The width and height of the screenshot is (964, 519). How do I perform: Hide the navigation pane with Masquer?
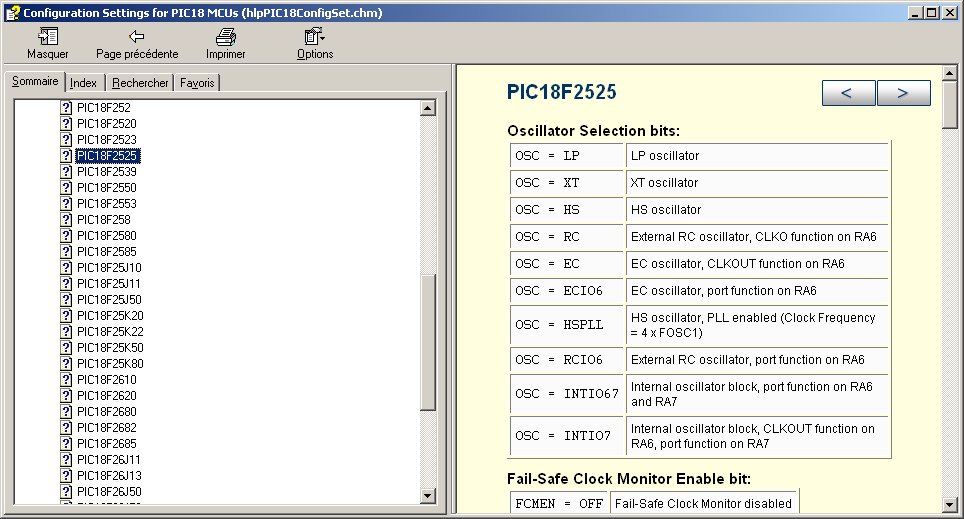[x=47, y=44]
